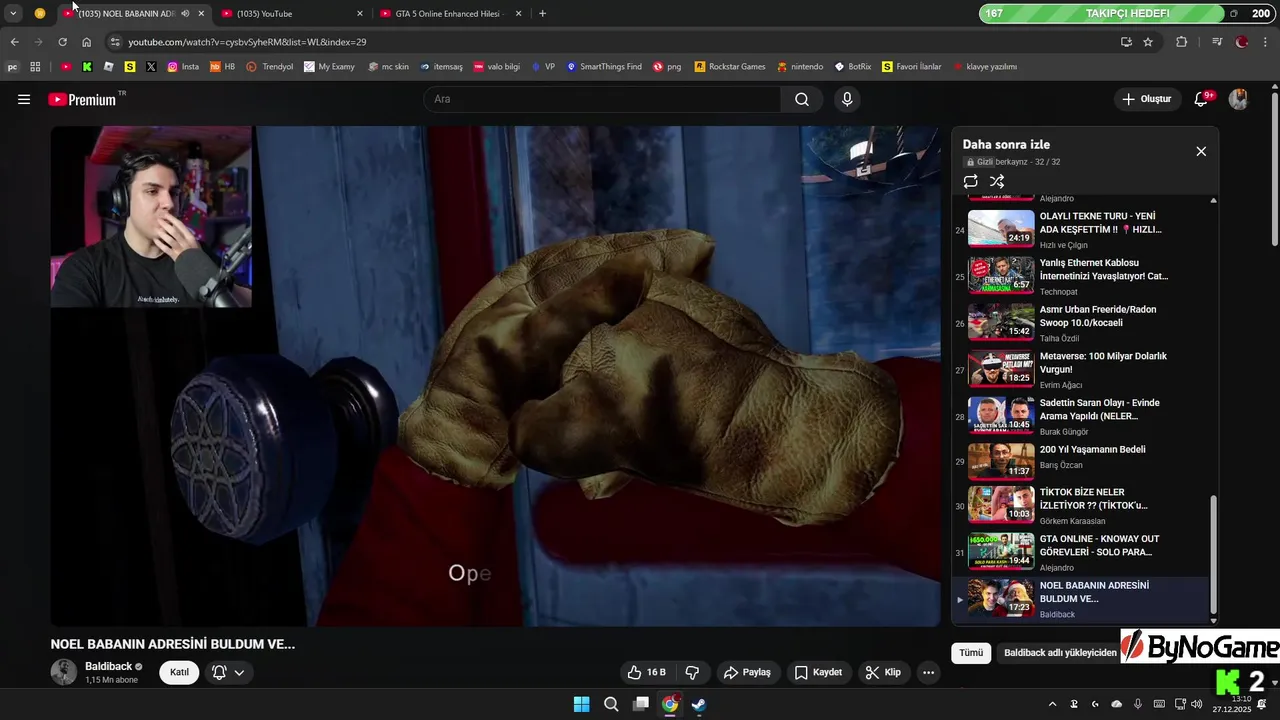Select Baldiback adlı yükleyiciden filter chip
This screenshot has height=720, width=1280.
(1060, 652)
